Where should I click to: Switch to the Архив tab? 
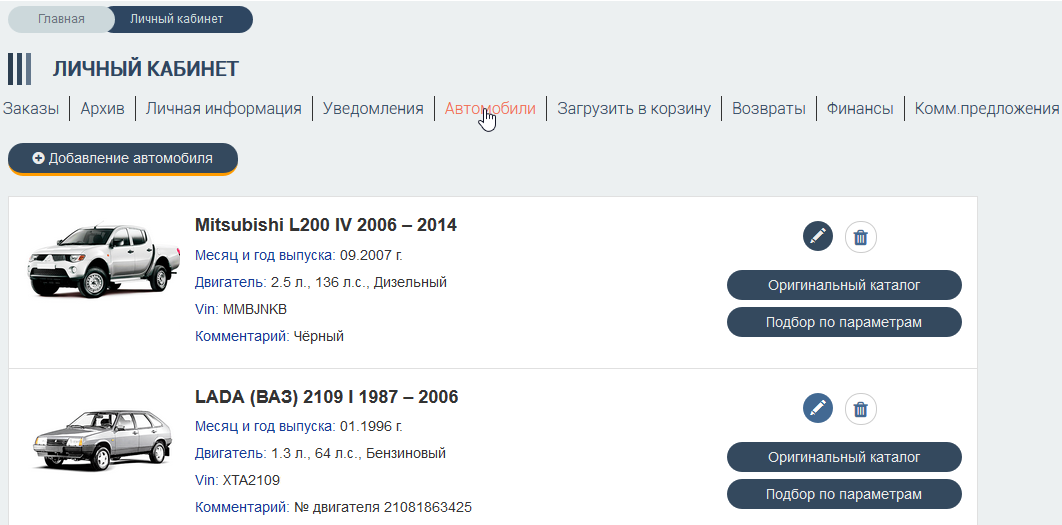pos(103,109)
